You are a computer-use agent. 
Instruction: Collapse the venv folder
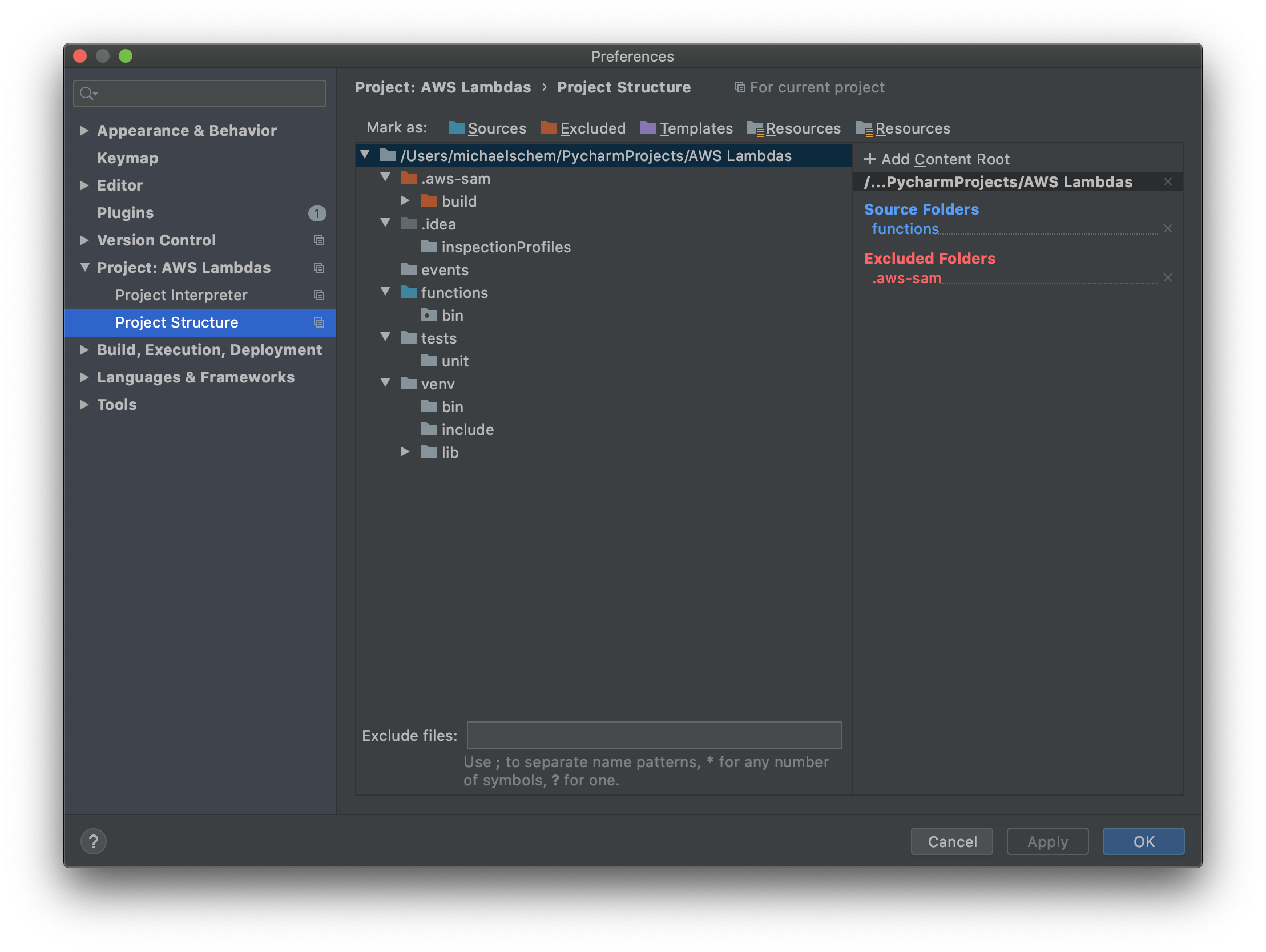point(385,383)
